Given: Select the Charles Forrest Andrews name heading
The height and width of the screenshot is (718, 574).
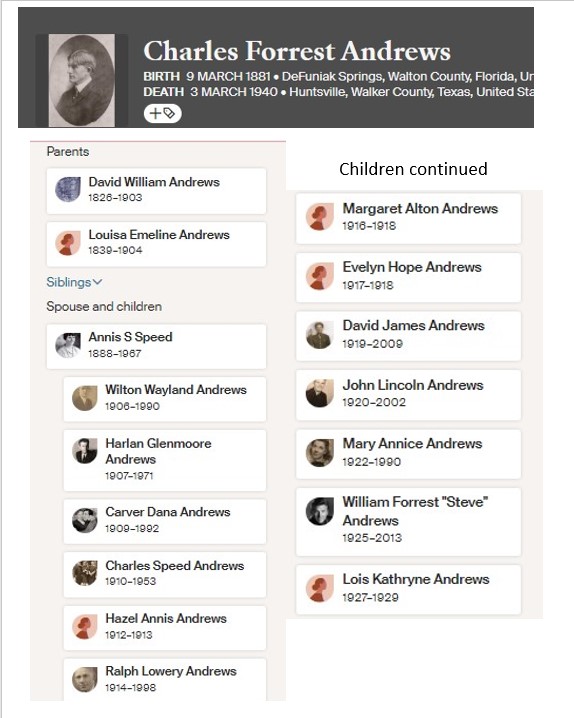Looking at the screenshot, I should tap(297, 50).
